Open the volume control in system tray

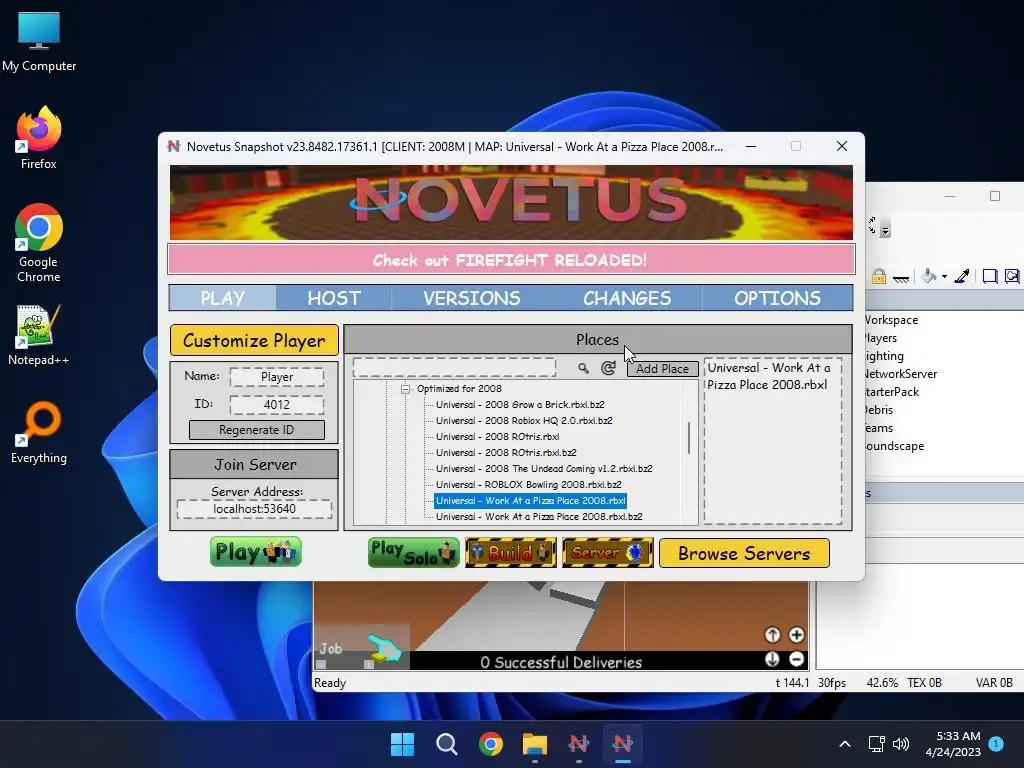tap(901, 744)
